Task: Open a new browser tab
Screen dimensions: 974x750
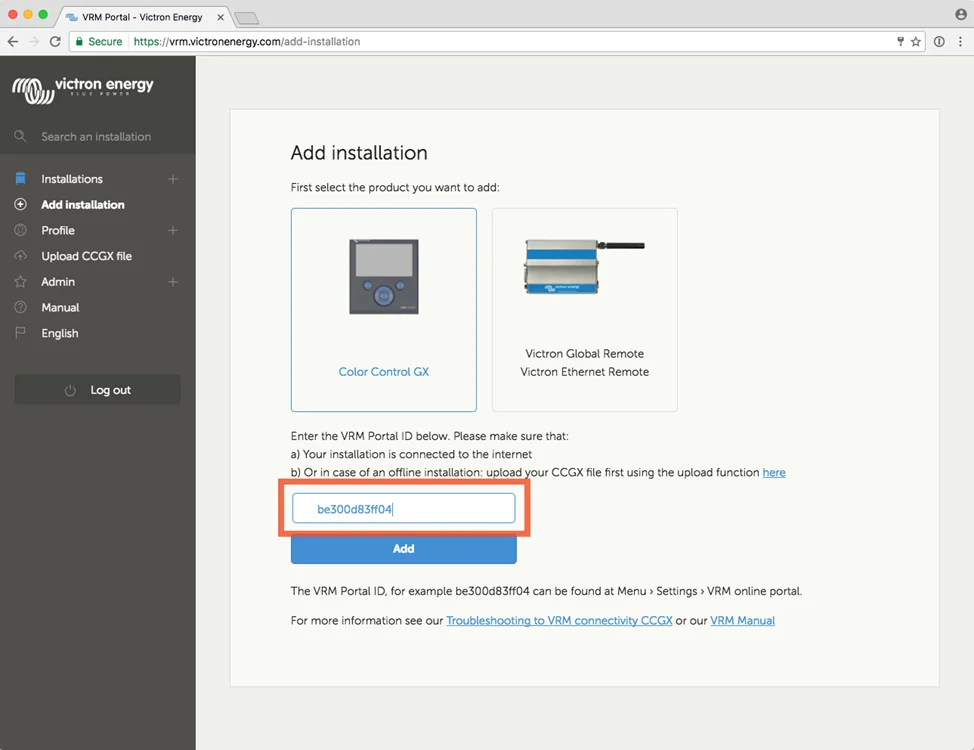Action: click(x=247, y=18)
